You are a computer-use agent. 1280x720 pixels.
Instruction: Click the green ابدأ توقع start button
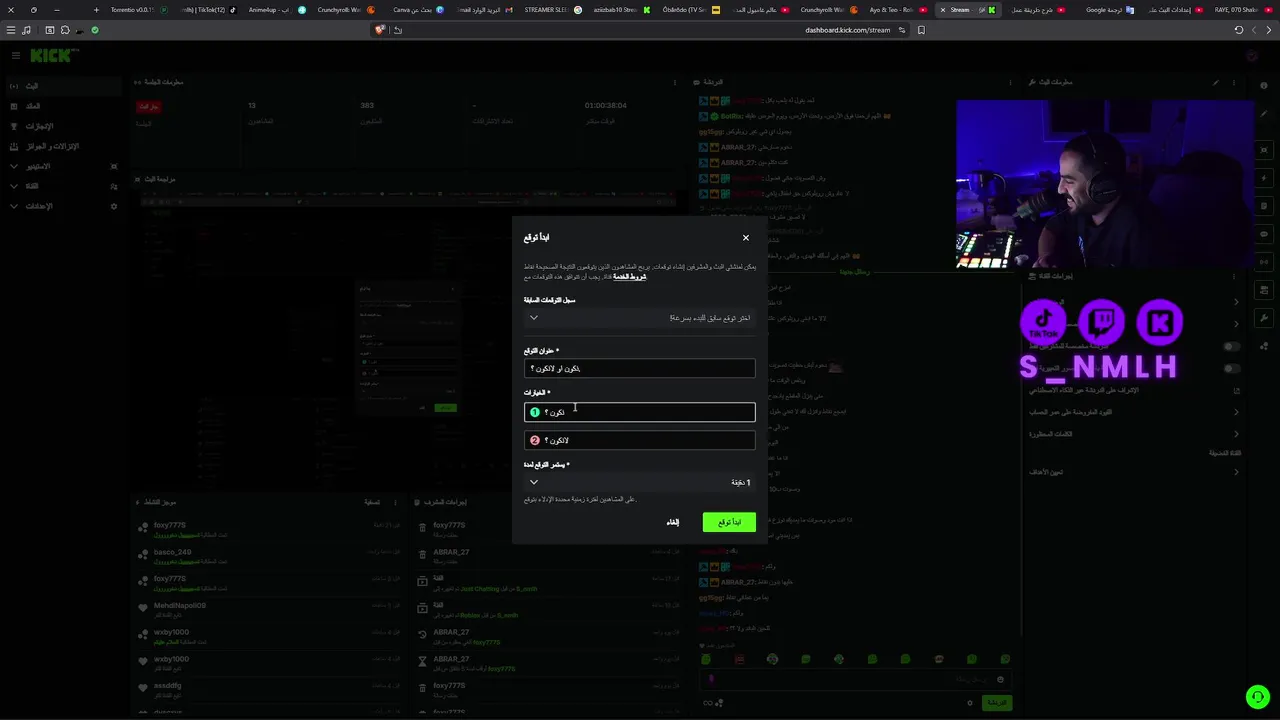729,522
